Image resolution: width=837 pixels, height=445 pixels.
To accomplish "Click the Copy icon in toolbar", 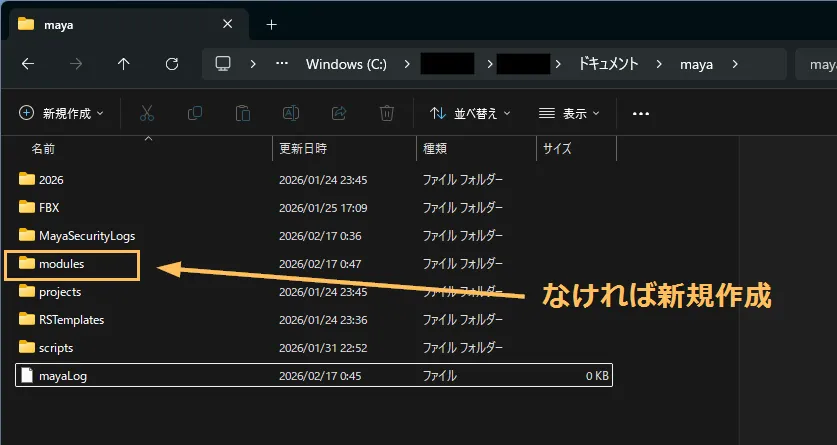I will pyautogui.click(x=195, y=114).
